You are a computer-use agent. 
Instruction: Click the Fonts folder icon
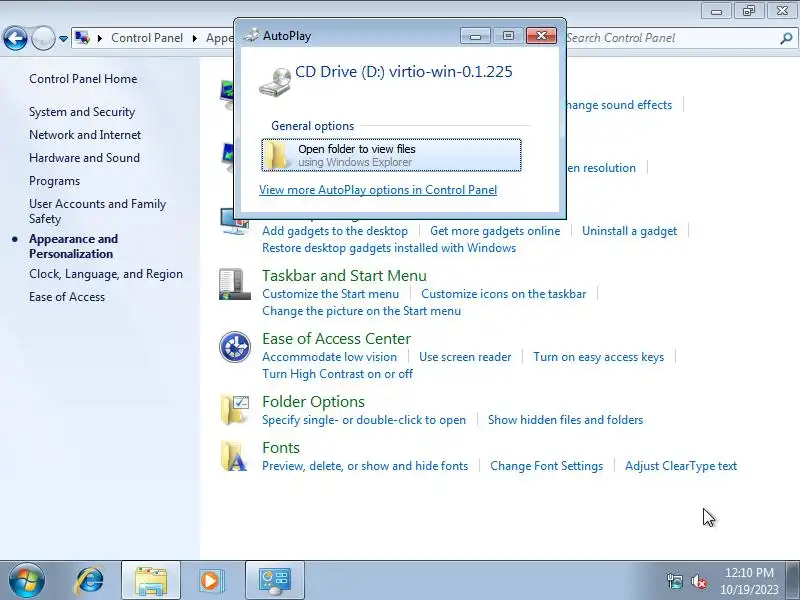click(x=234, y=456)
